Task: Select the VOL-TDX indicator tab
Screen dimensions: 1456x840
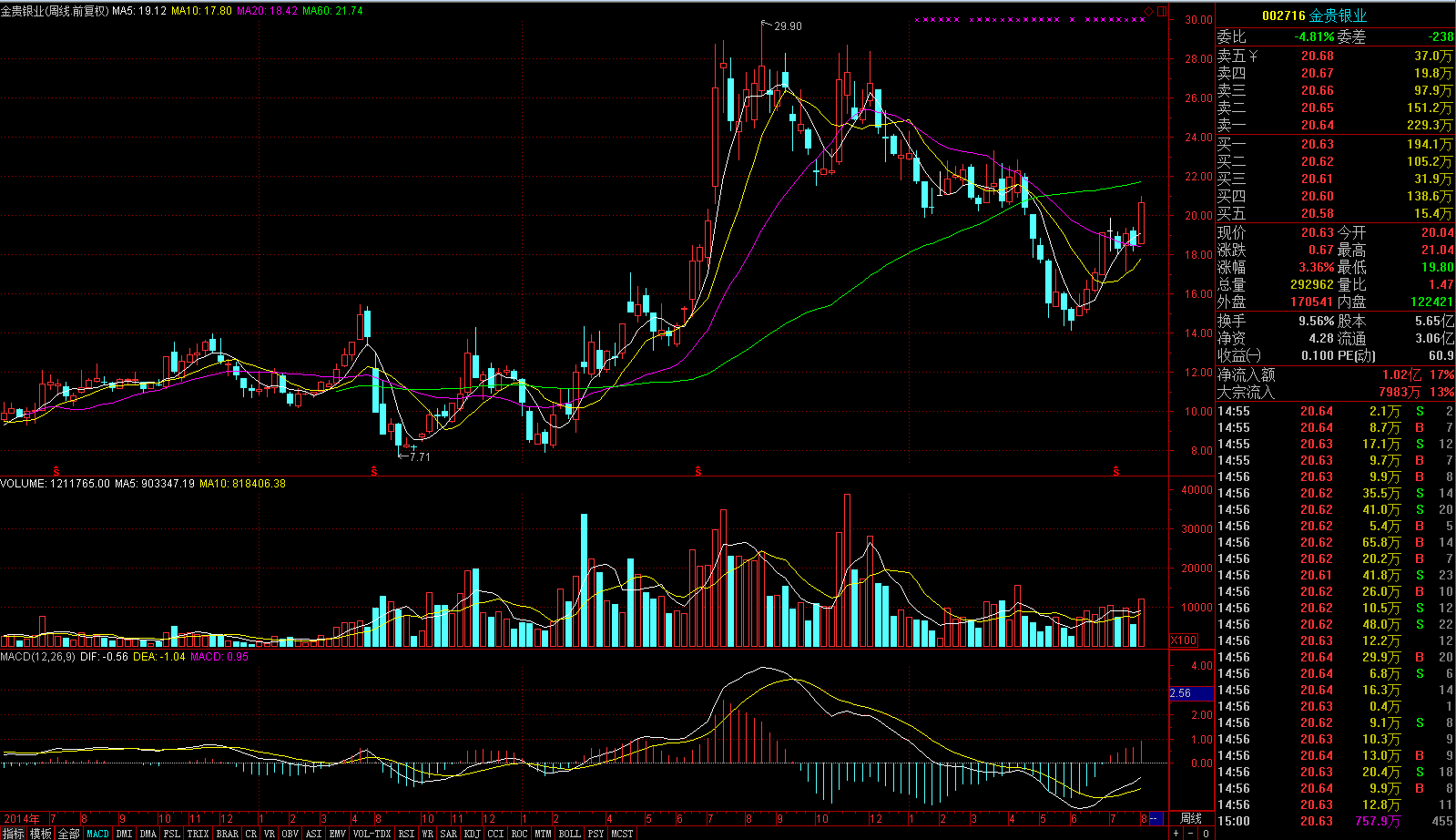Action: [x=372, y=834]
